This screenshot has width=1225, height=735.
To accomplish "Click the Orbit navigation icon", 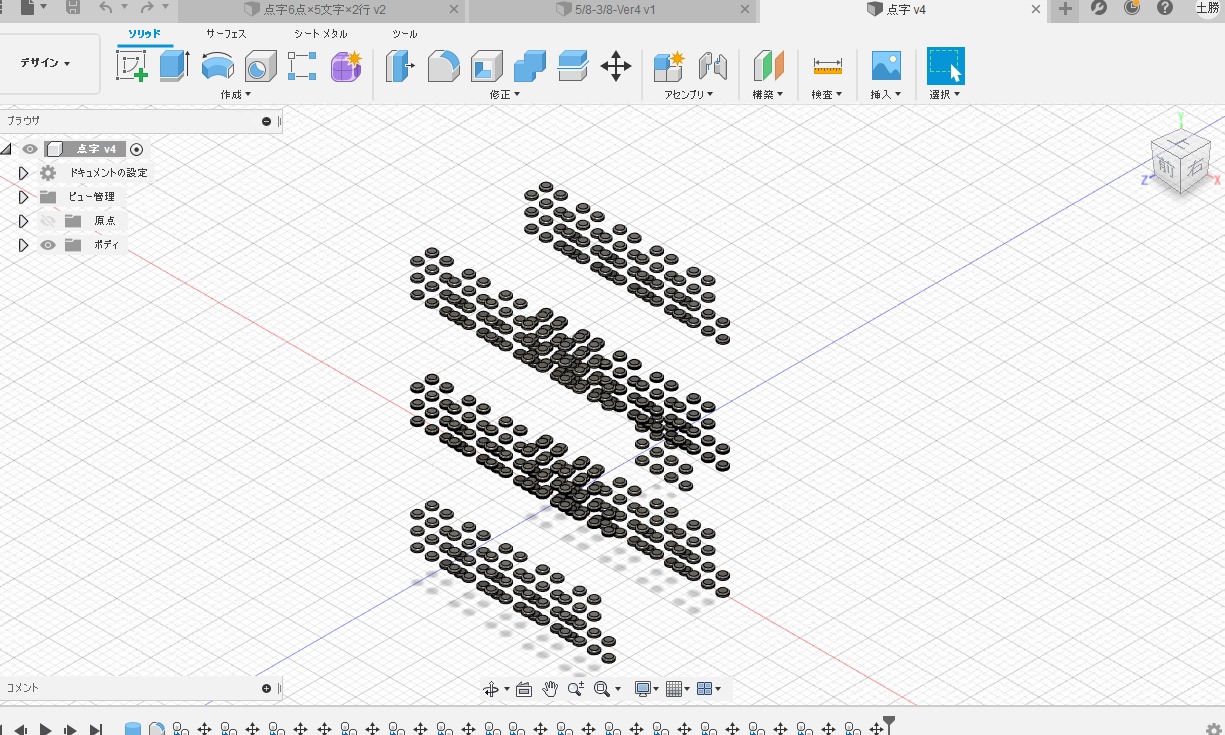I will pyautogui.click(x=491, y=689).
